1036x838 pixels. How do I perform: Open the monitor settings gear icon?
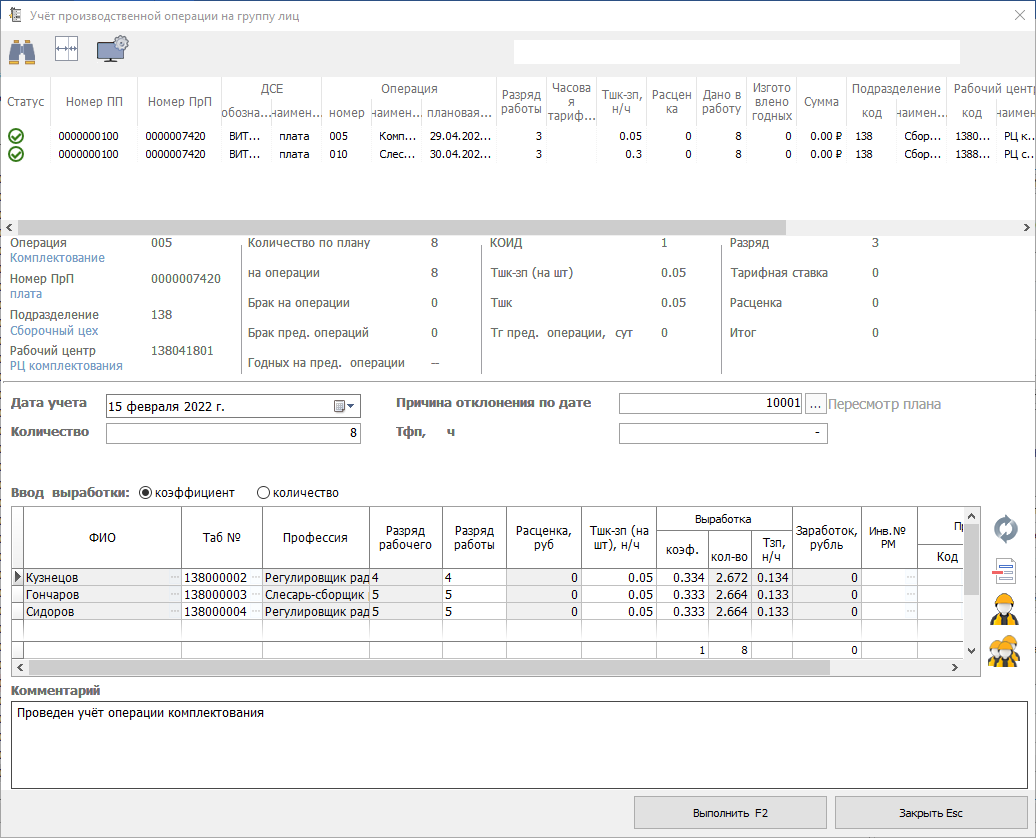[x=112, y=48]
